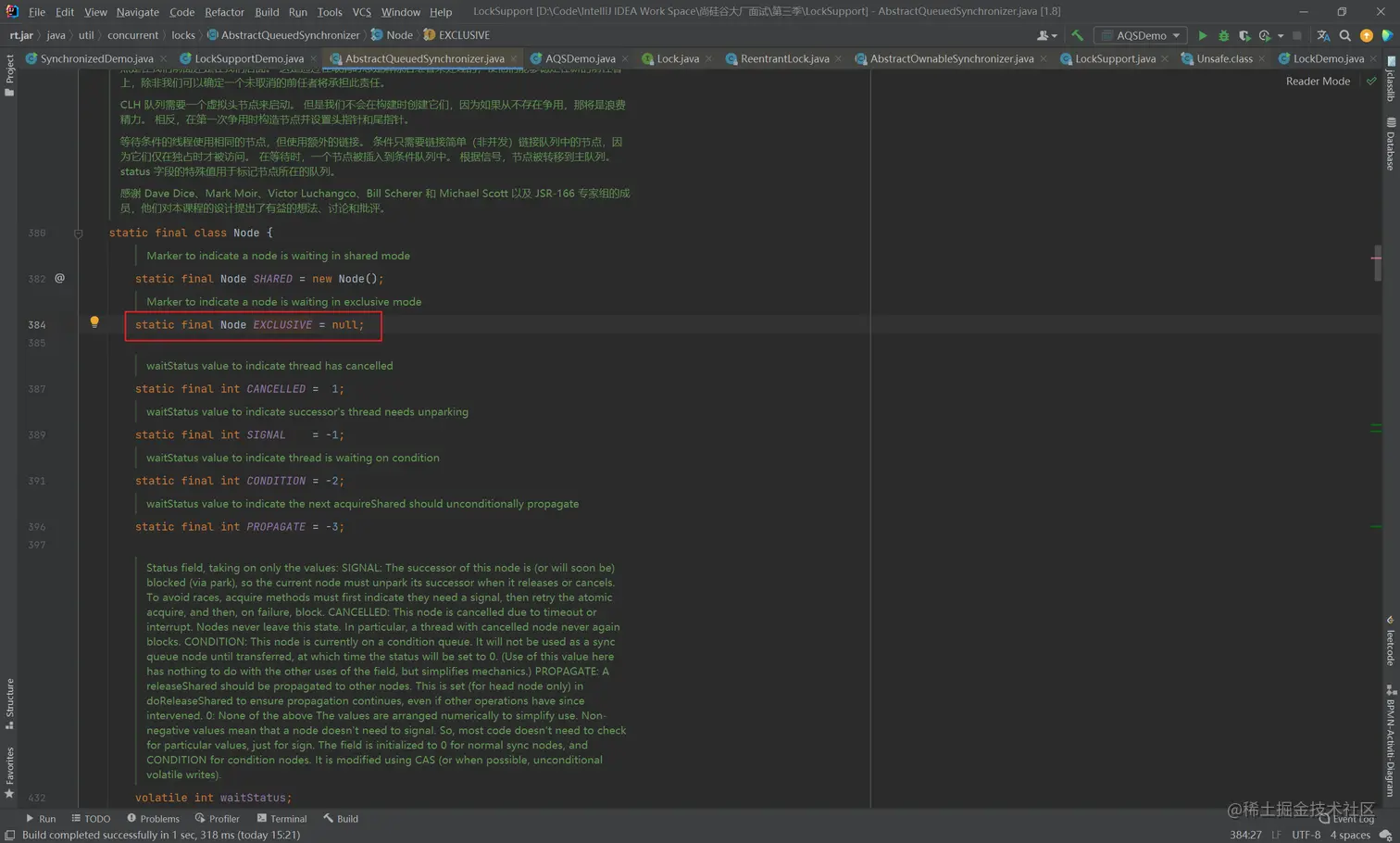
Task: Switch to Unsafe.class tab
Action: pos(1224,58)
